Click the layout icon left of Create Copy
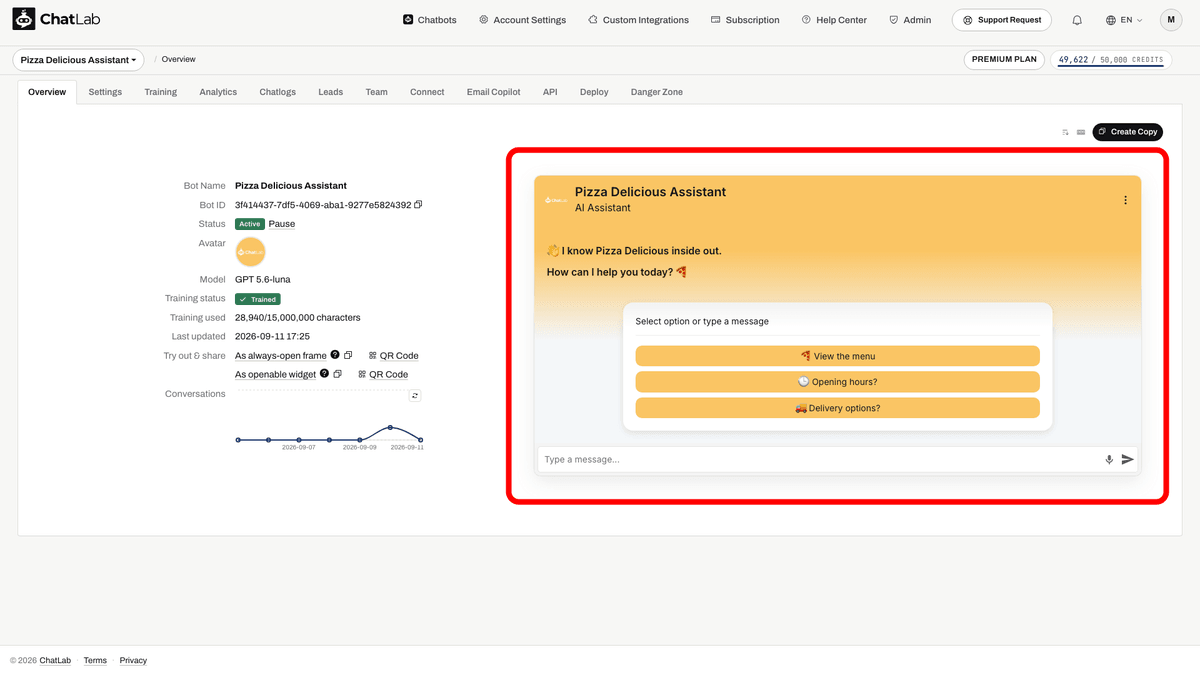 1081,132
